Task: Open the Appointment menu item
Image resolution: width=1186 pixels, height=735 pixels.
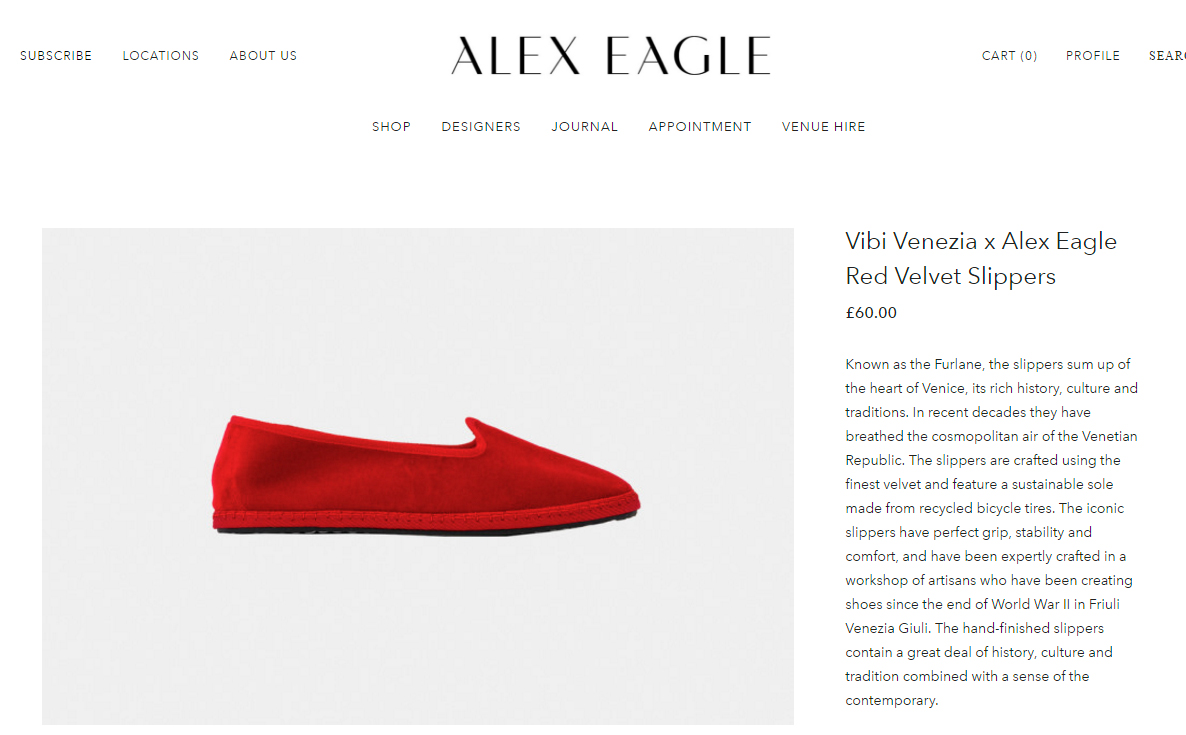Action: coord(700,127)
